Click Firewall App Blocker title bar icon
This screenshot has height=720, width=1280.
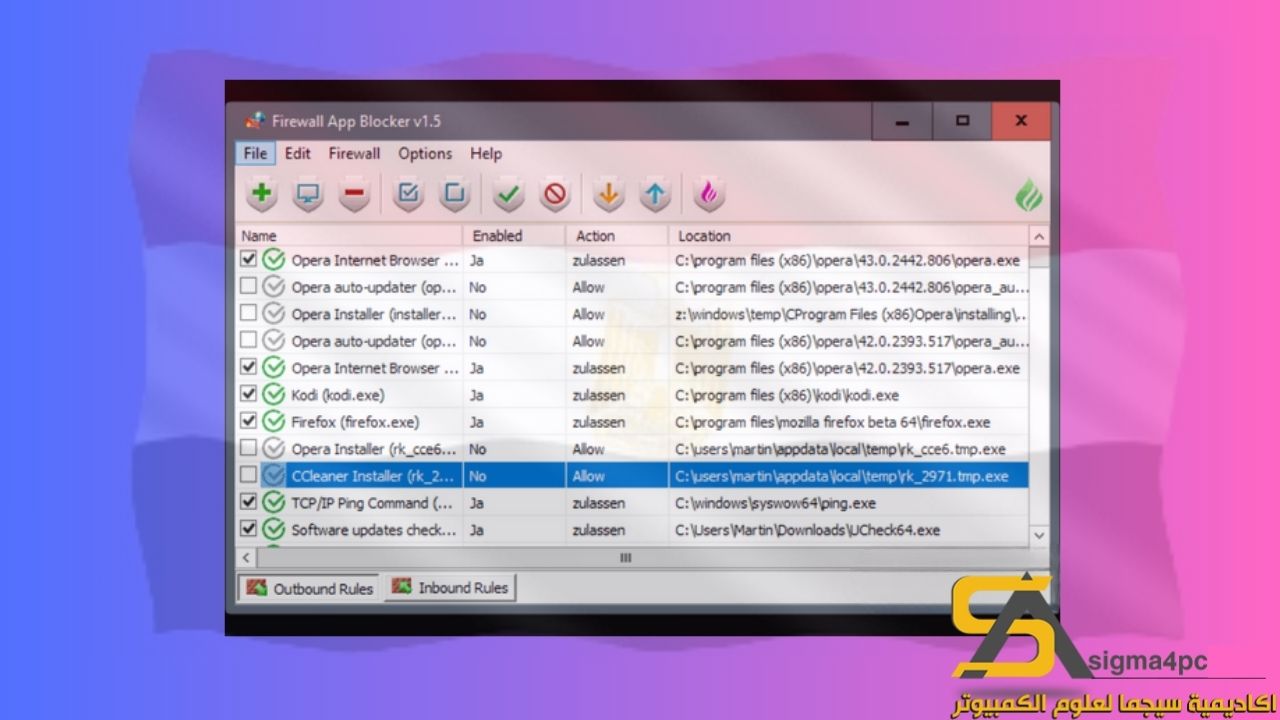point(254,121)
